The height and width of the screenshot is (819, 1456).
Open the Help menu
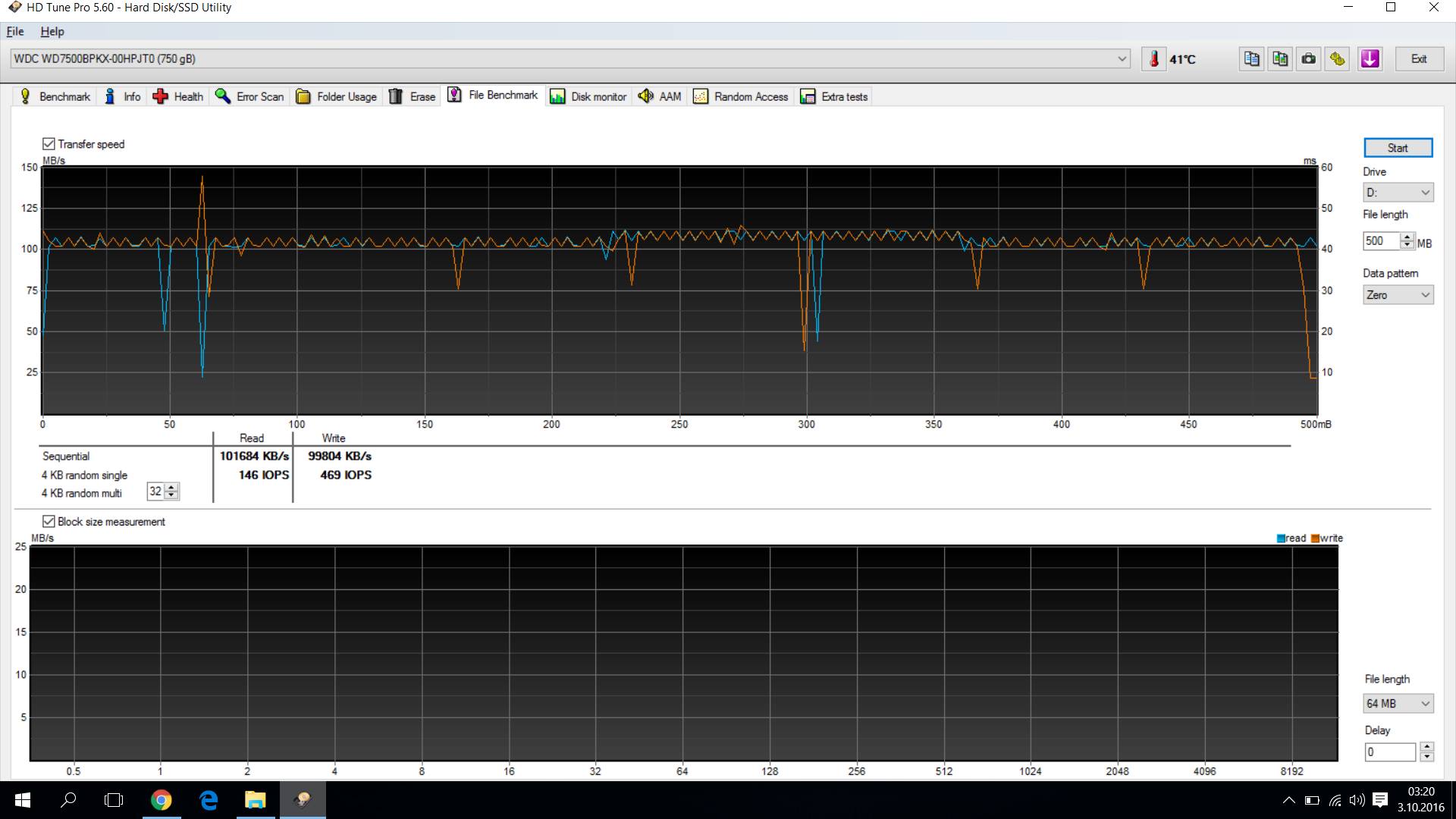pyautogui.click(x=52, y=31)
